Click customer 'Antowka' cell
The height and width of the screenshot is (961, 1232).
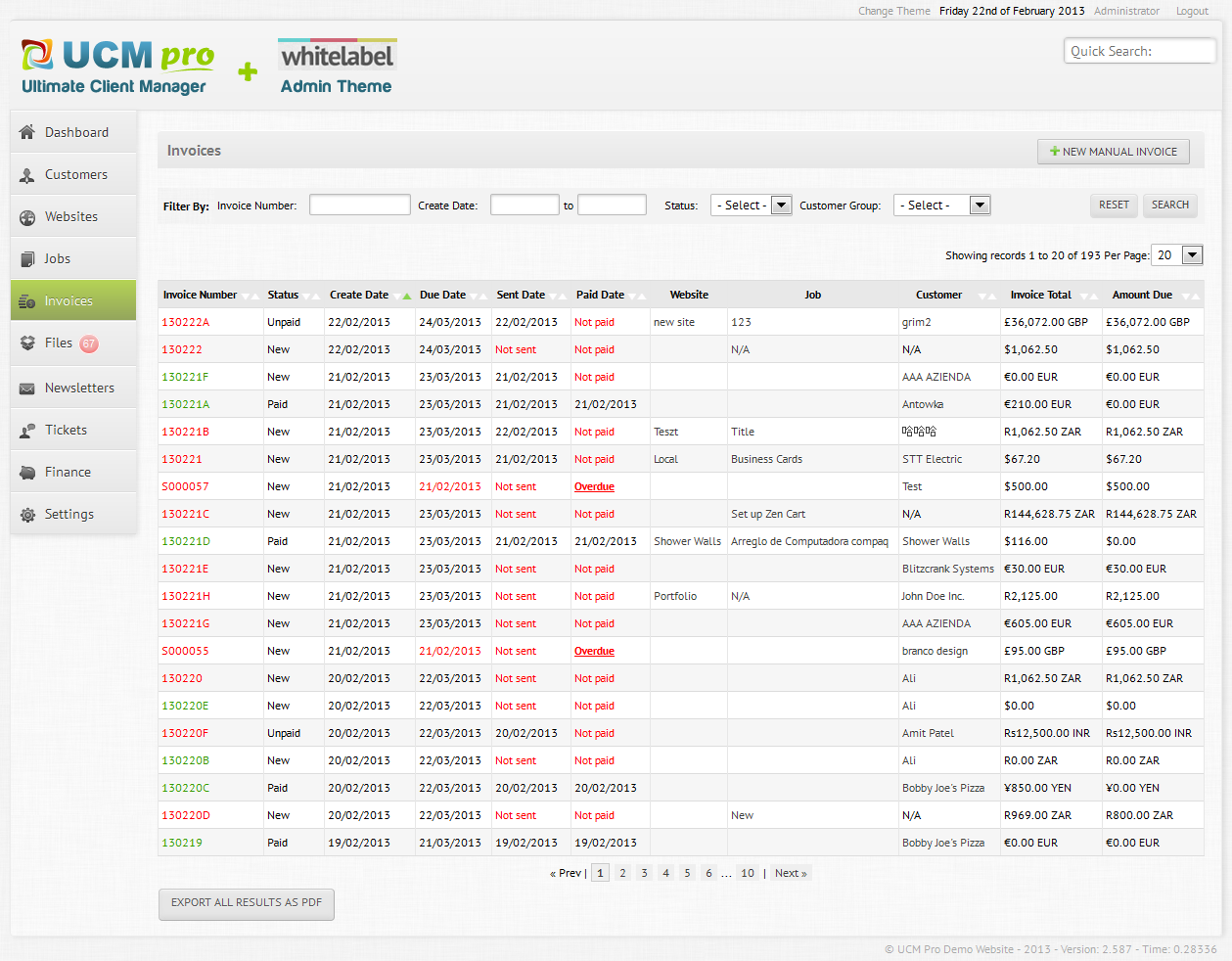923,404
